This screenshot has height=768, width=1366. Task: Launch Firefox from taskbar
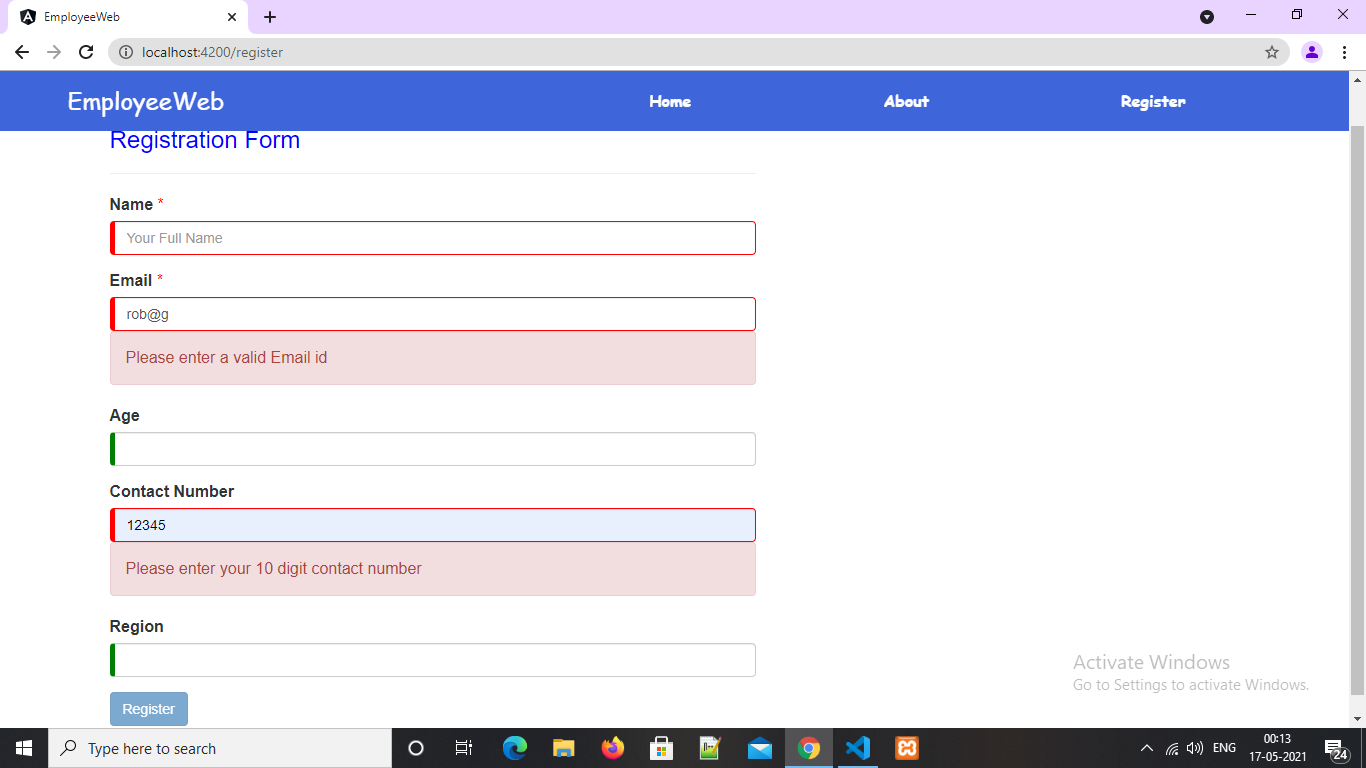[x=612, y=748]
